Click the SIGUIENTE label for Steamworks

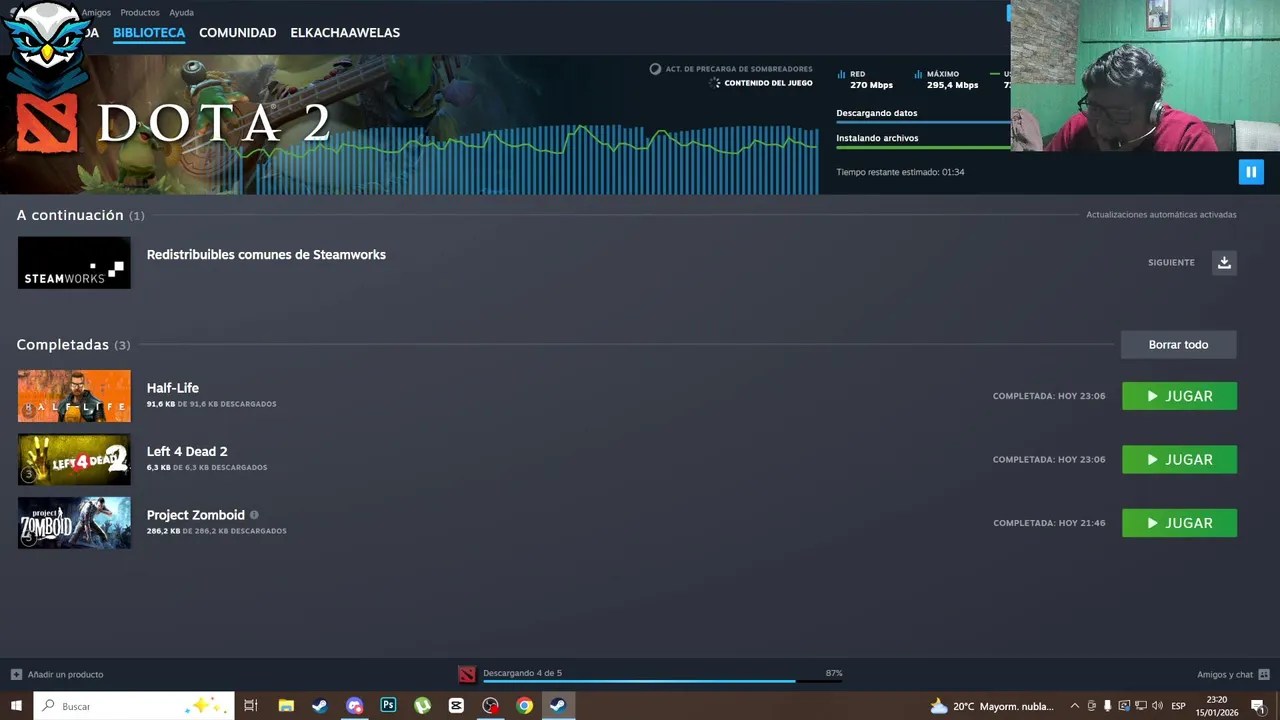click(1171, 262)
